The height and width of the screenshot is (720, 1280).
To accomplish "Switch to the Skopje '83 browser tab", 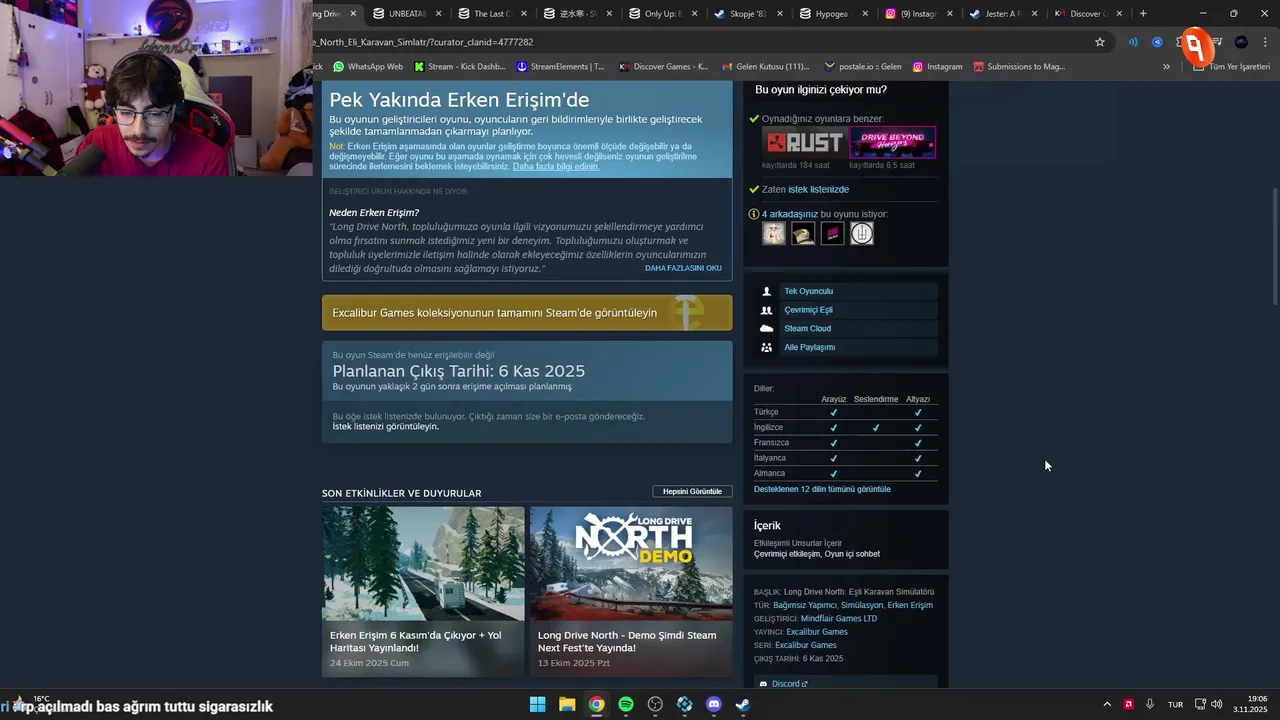I will point(748,14).
